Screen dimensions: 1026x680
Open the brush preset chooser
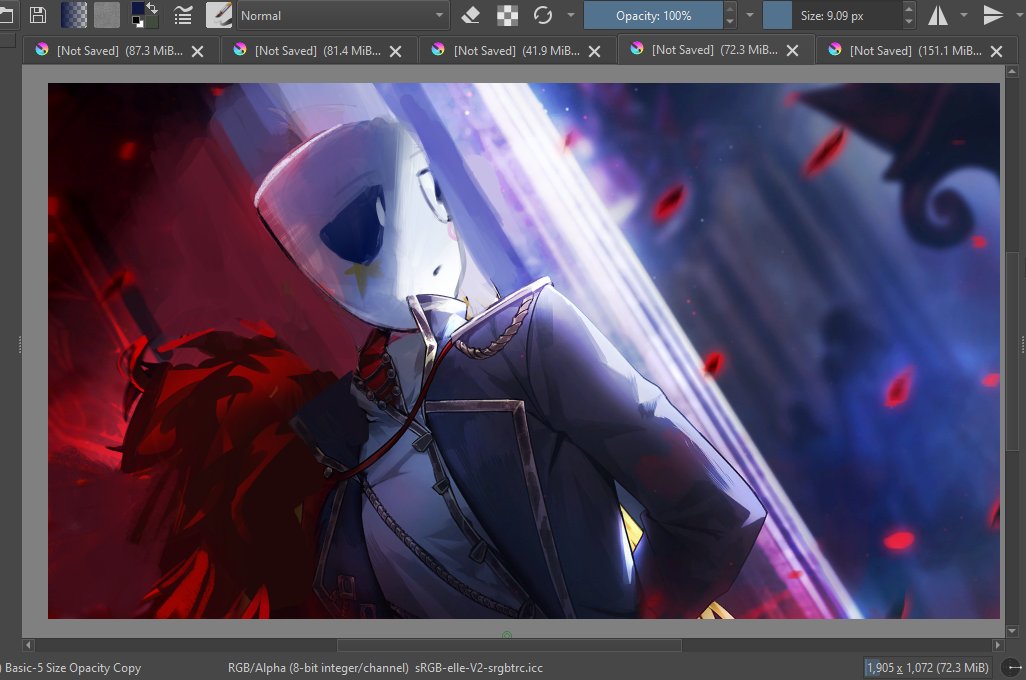point(219,15)
